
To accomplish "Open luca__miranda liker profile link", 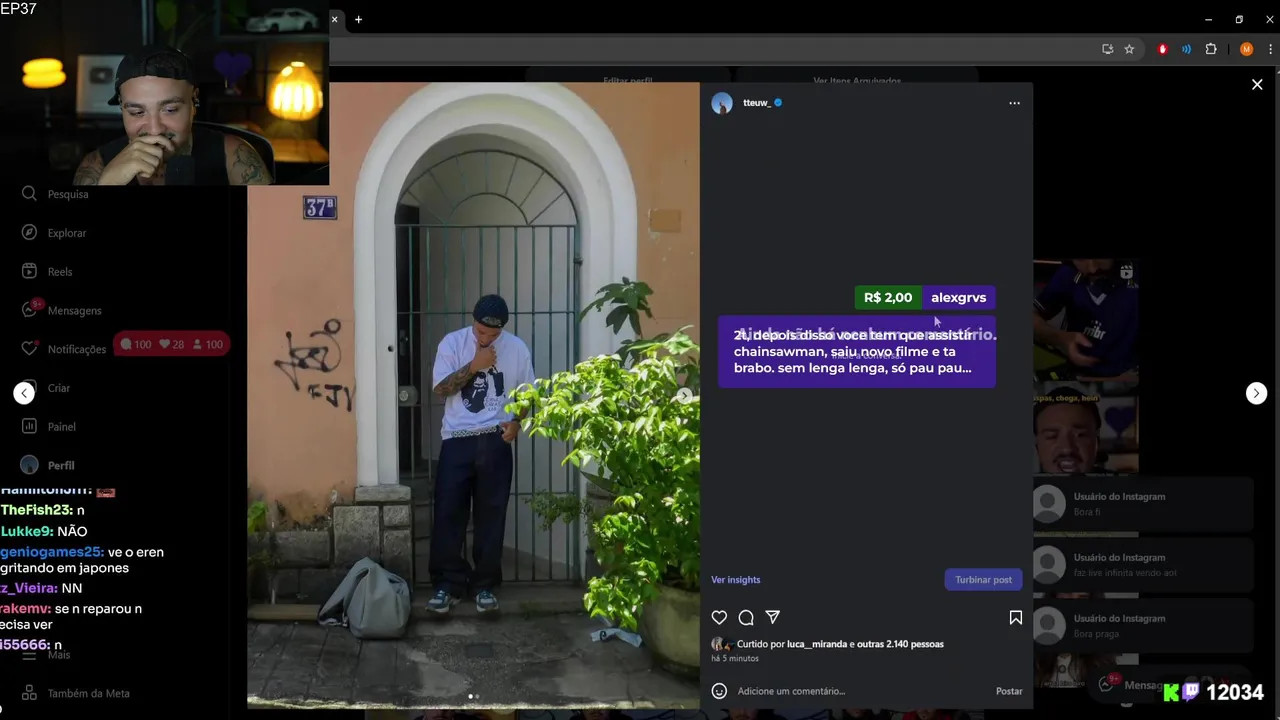I will click(x=817, y=644).
